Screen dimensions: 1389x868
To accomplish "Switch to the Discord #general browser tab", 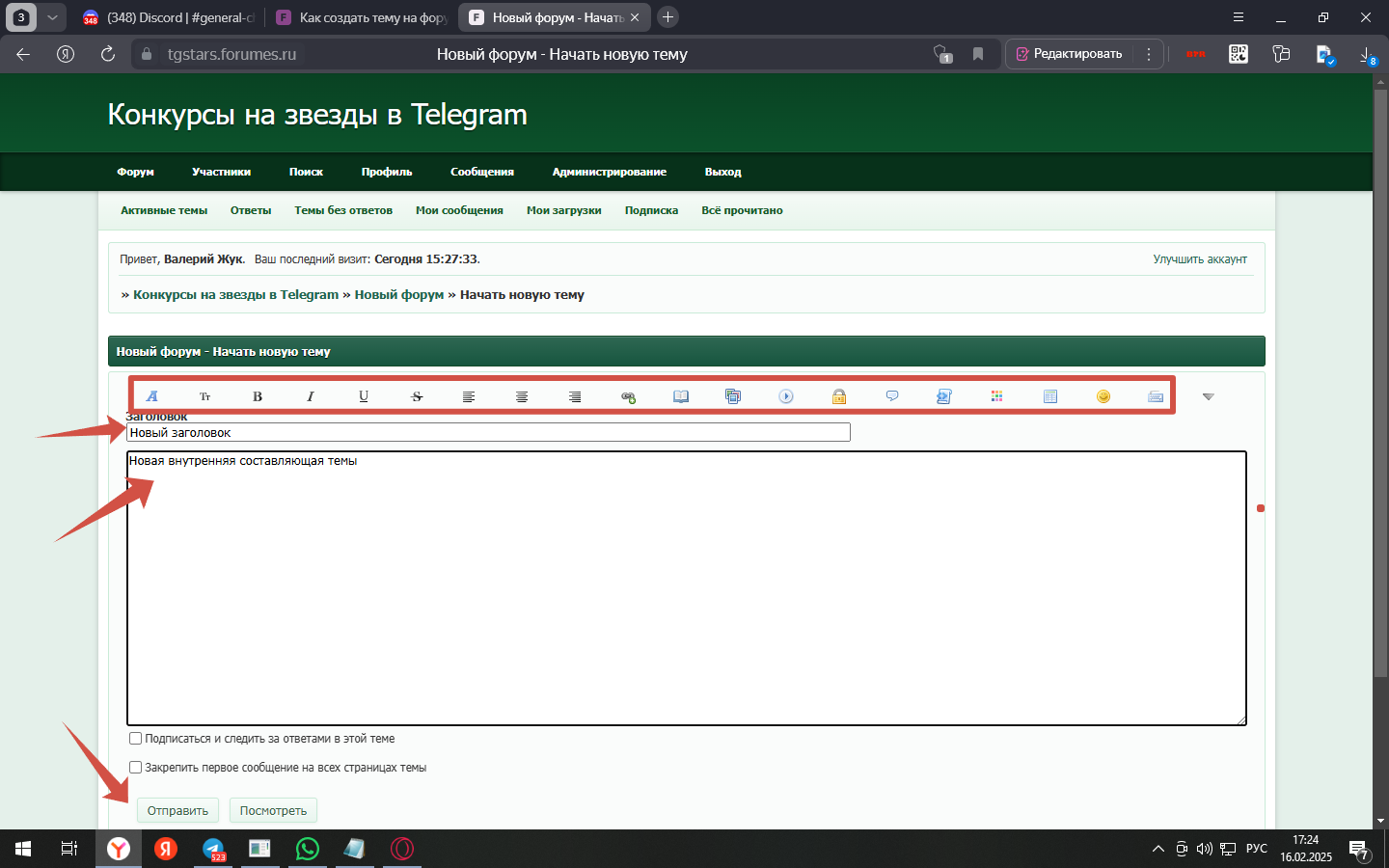I will (x=170, y=17).
